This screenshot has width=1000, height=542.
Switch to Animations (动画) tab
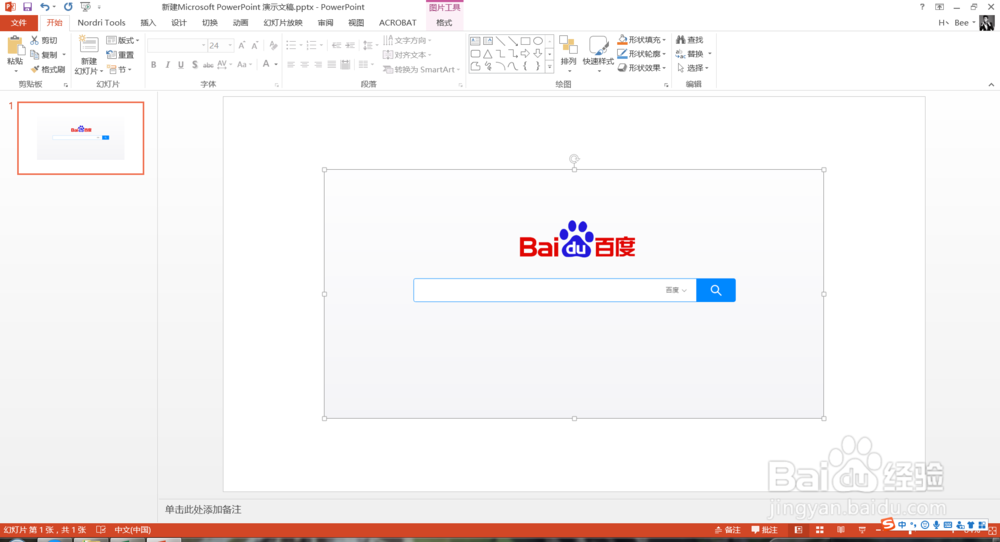coord(240,23)
